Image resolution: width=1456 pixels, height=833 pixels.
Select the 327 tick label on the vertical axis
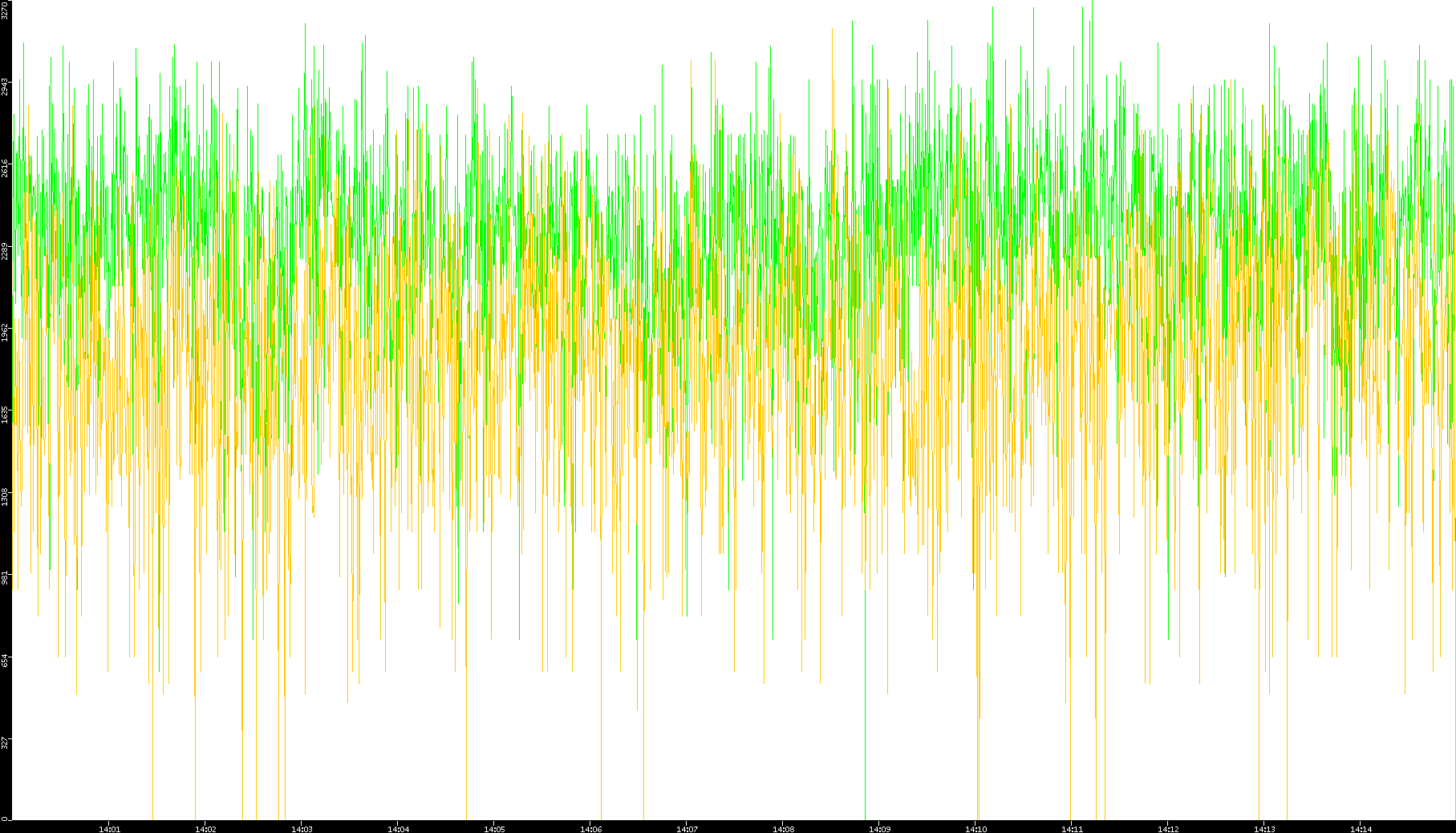click(5, 743)
